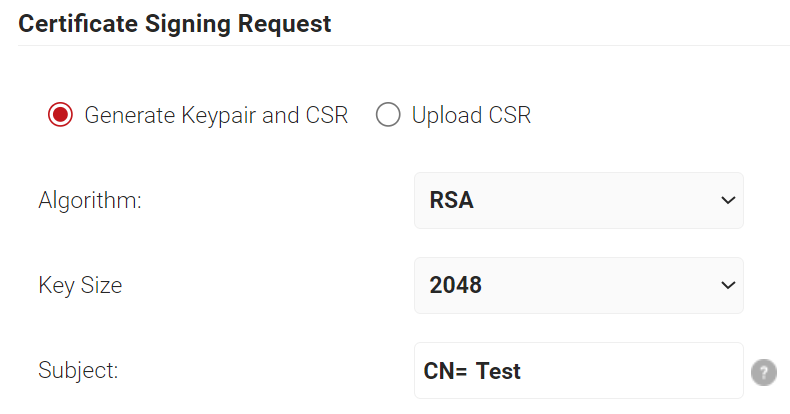Click the Certificate Signing Request heading
This screenshot has width=790, height=414.
click(x=175, y=24)
